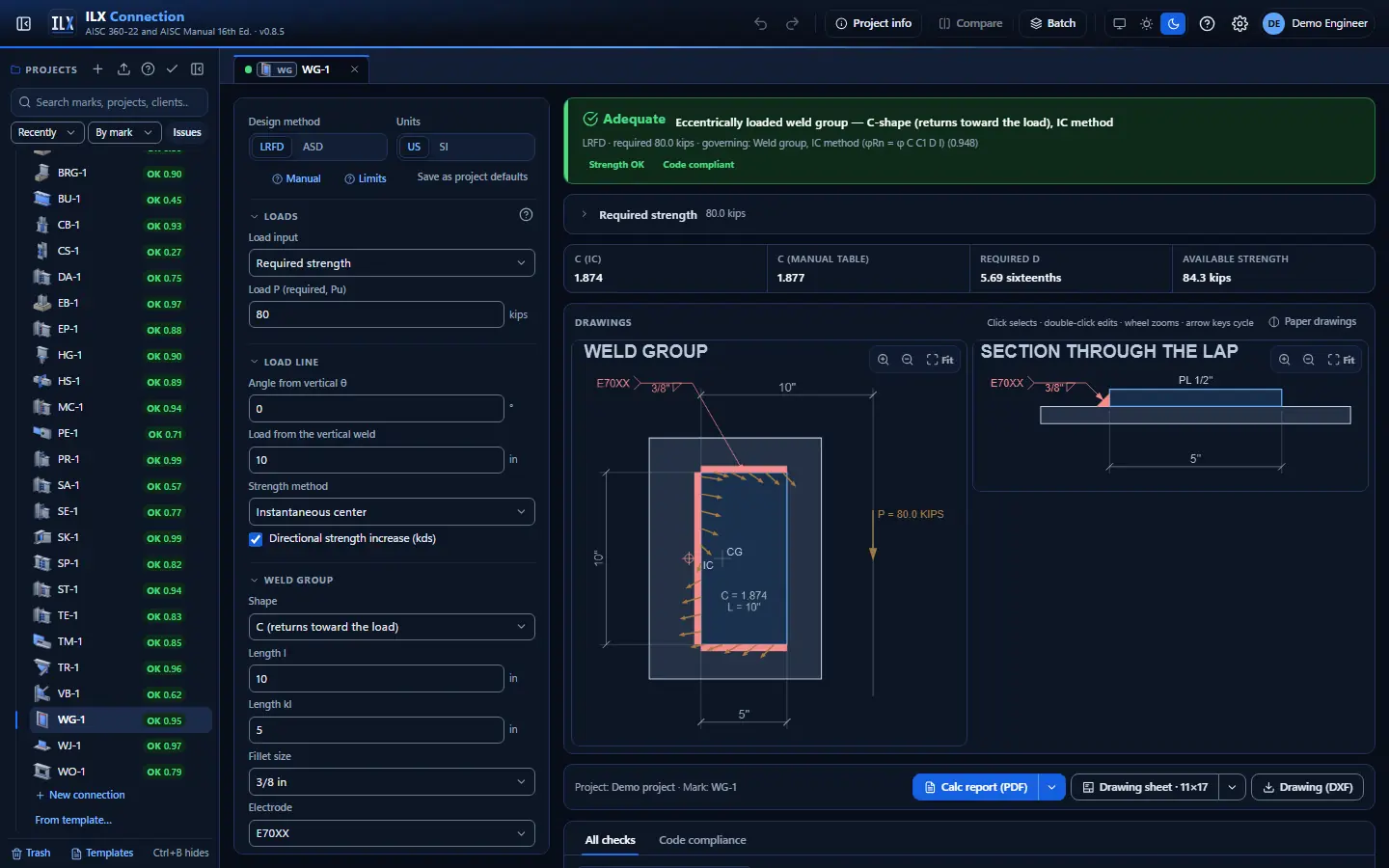The image size is (1389, 868).
Task: Expand the Required strength row
Action: [x=968, y=214]
